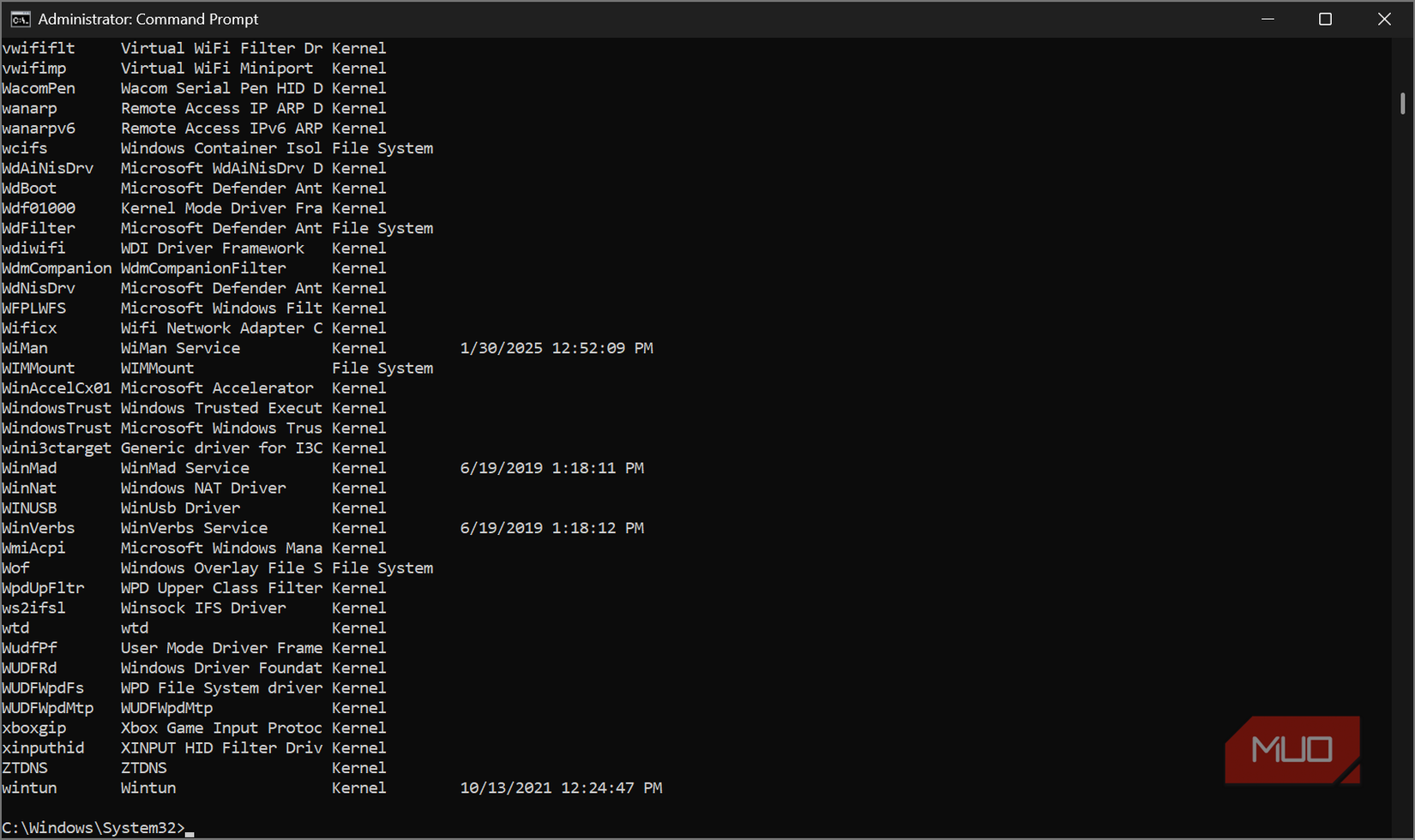The width and height of the screenshot is (1415, 840).
Task: Select wanarpv6 in the list
Action: coord(39,129)
